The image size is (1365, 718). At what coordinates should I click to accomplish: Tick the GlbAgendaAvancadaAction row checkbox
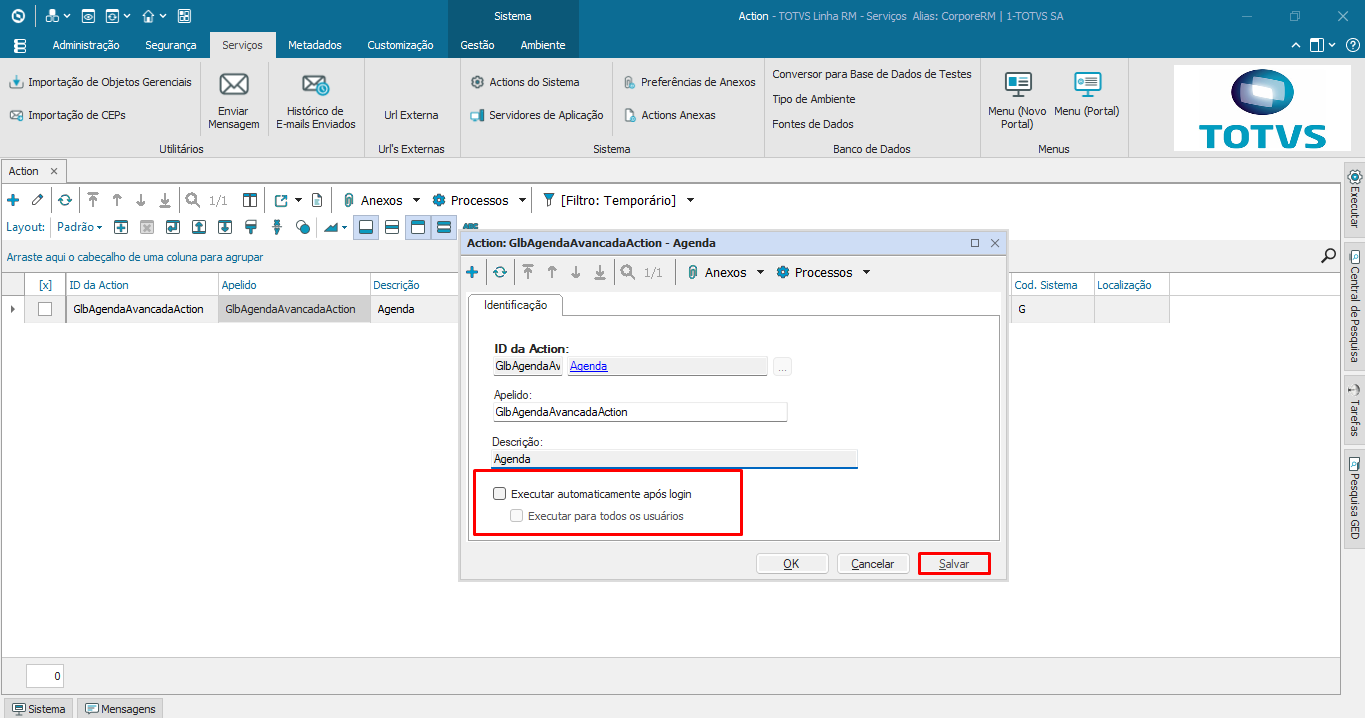tap(45, 309)
